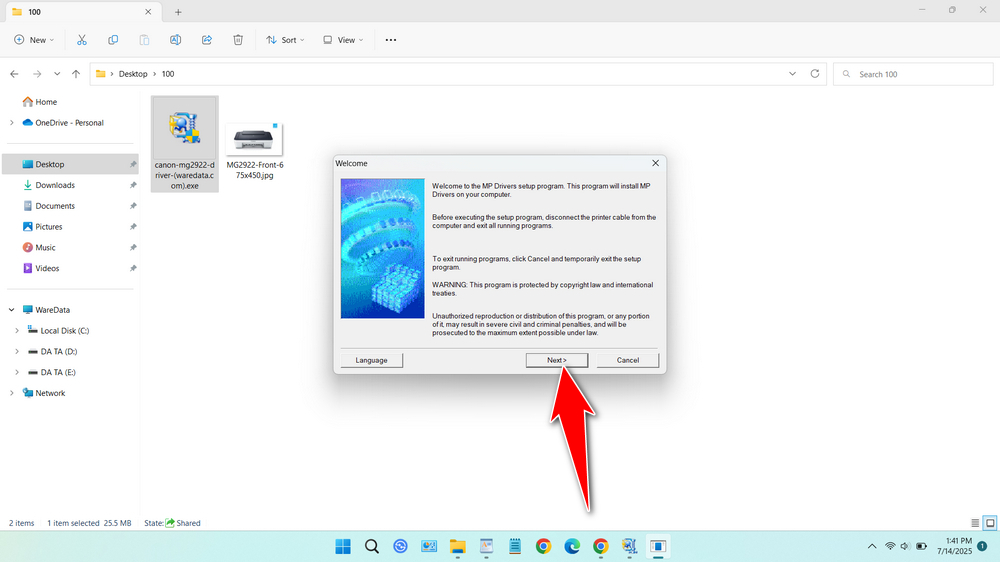Screen dimensions: 1000x562
Task: Collapse the WareData tree node
Action: [x=11, y=310]
